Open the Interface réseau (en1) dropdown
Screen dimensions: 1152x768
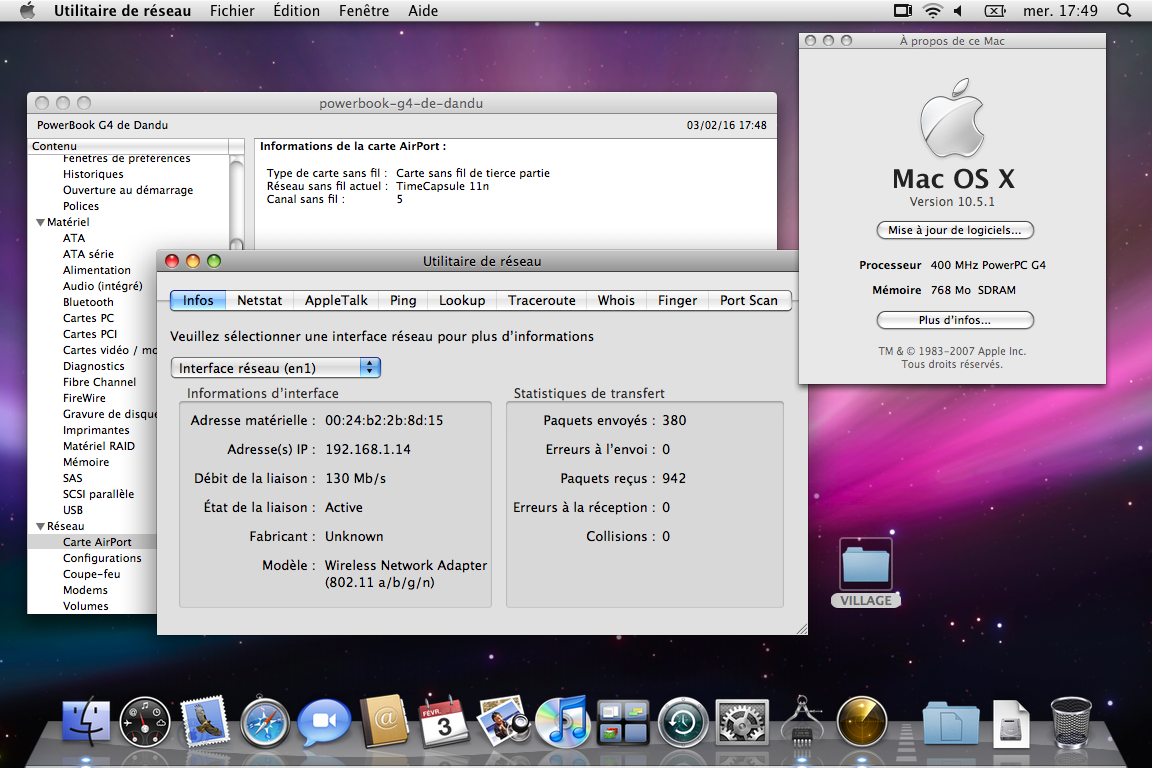click(x=276, y=367)
